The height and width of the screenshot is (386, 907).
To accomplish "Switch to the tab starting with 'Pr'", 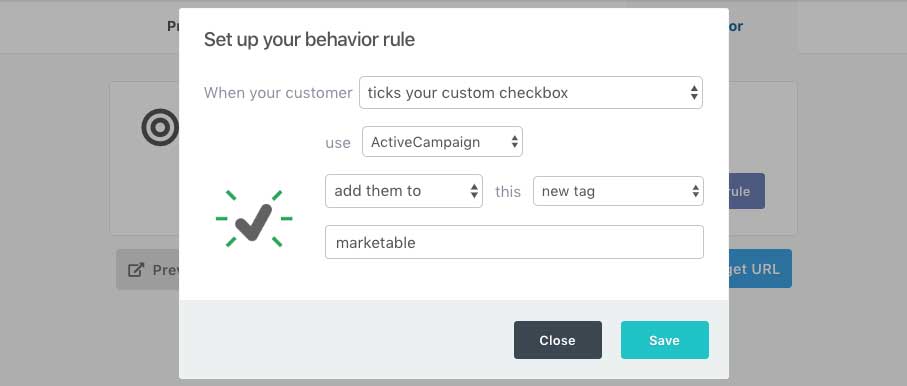I will pyautogui.click(x=173, y=26).
